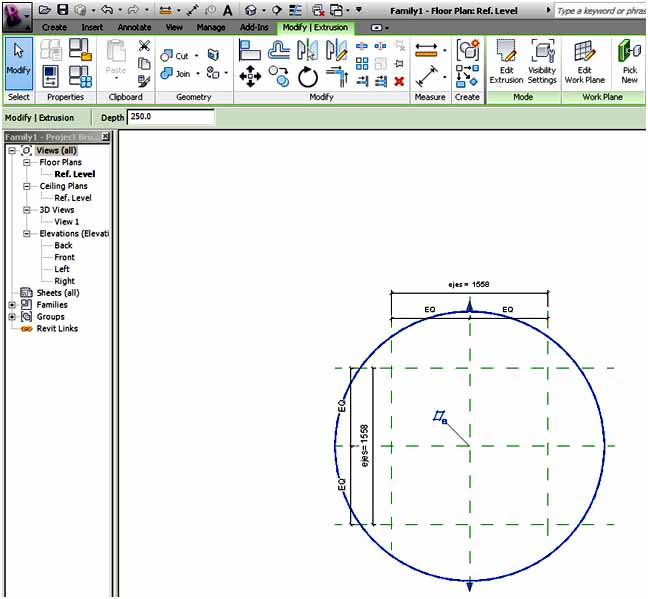Select the Front elevation view
This screenshot has width=648, height=599.
click(x=64, y=257)
